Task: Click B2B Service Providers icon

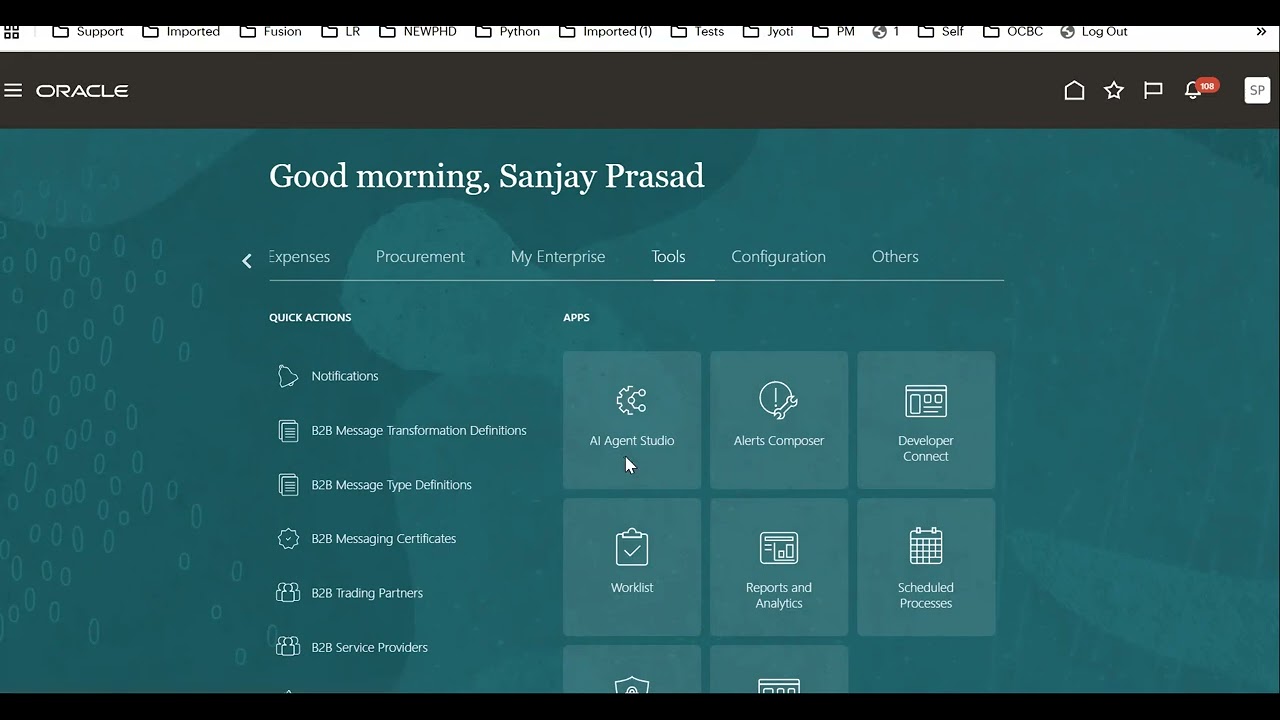Action: pos(288,647)
